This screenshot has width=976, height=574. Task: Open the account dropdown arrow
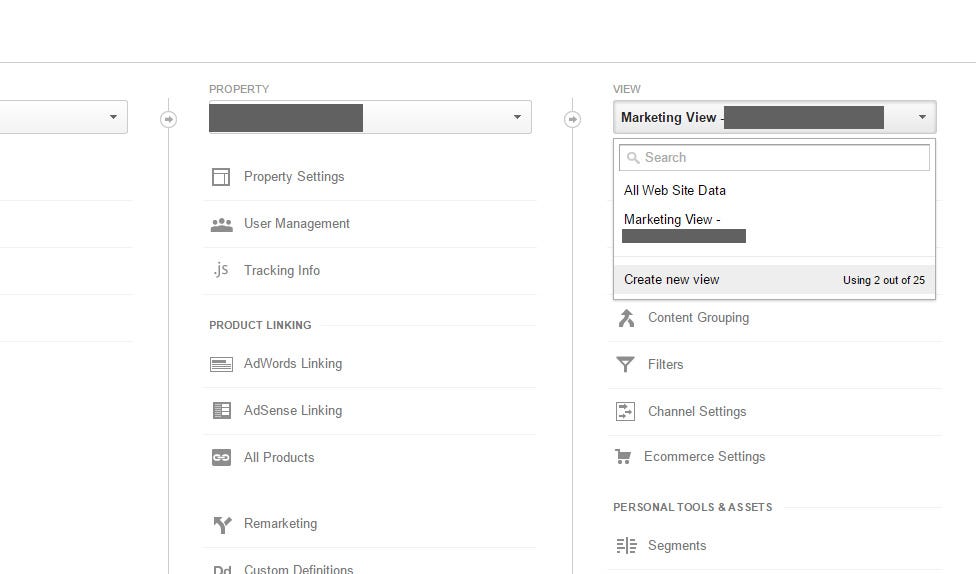pyautogui.click(x=113, y=117)
